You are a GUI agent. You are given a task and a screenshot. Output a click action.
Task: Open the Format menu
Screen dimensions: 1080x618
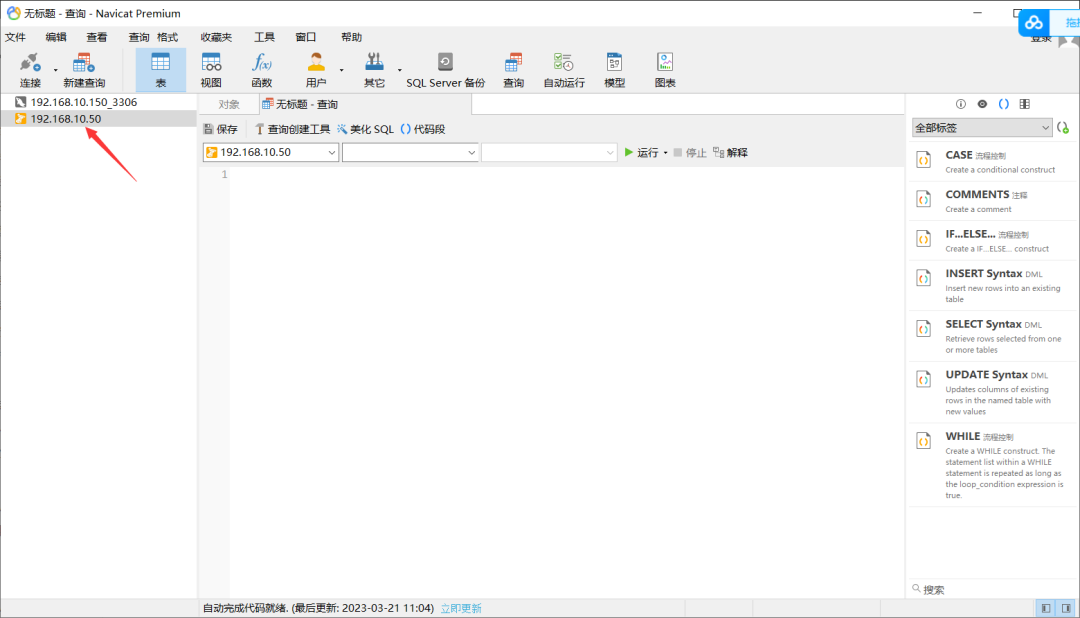(167, 37)
